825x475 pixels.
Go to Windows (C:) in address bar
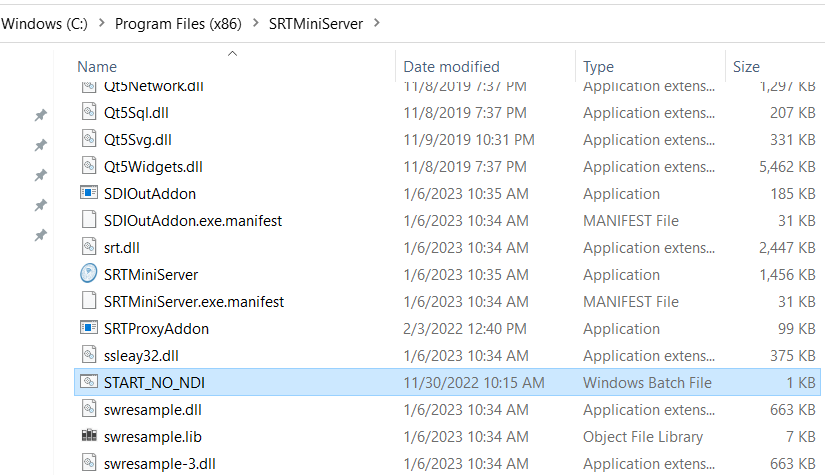point(45,24)
